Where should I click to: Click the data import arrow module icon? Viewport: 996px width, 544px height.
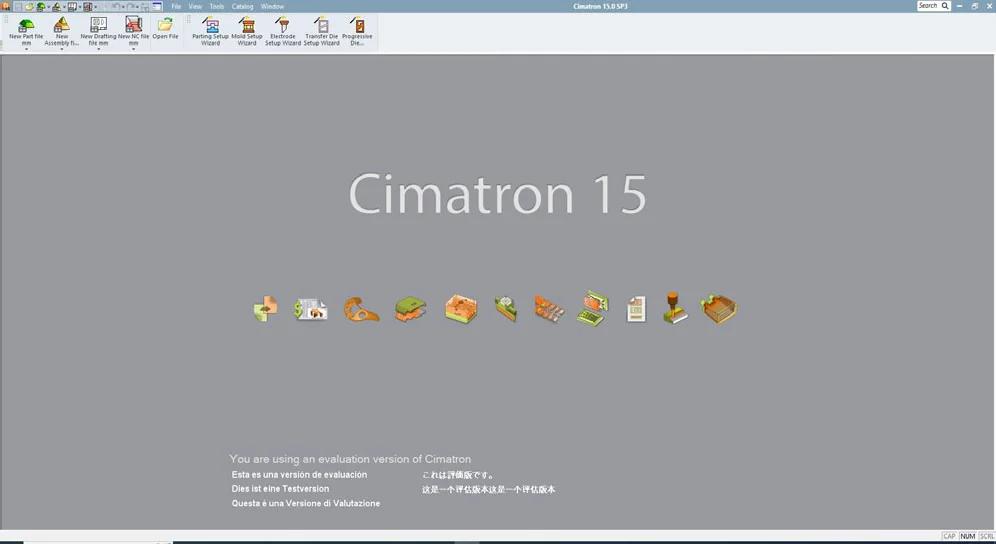(265, 309)
